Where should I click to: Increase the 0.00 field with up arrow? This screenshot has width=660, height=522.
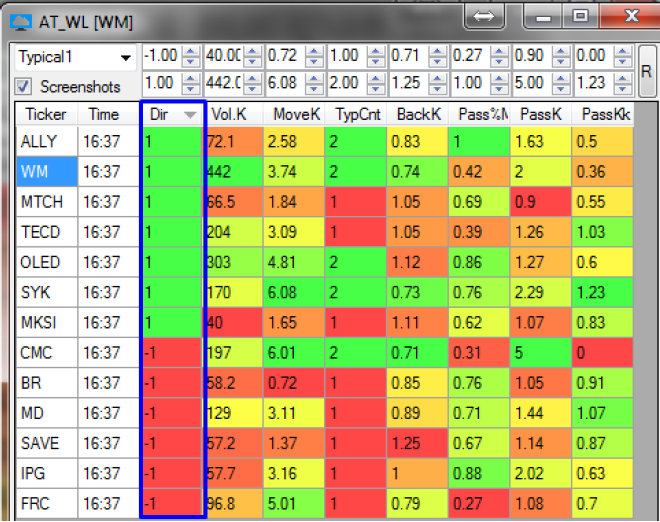point(623,51)
